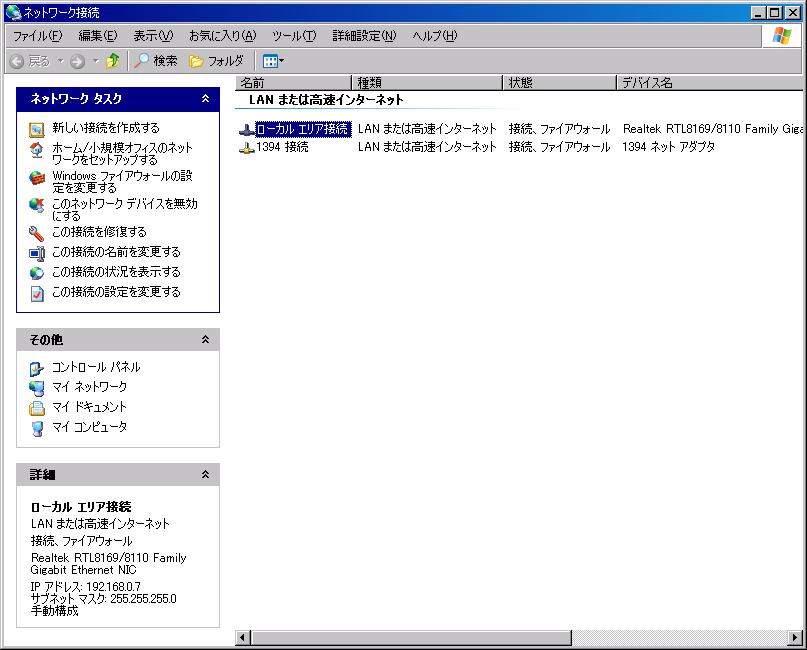Select the 1394 接続 name
This screenshot has height=650, width=807.
pyautogui.click(x=282, y=147)
